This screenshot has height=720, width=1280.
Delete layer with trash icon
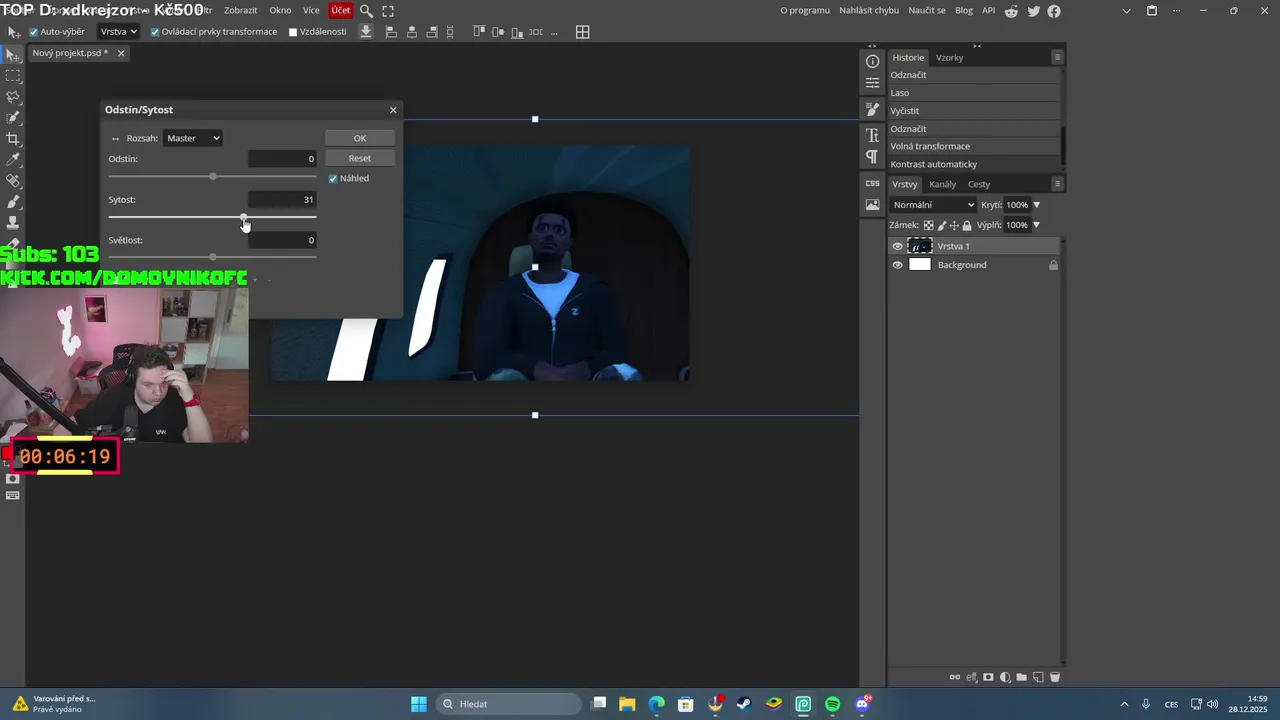coord(1054,677)
